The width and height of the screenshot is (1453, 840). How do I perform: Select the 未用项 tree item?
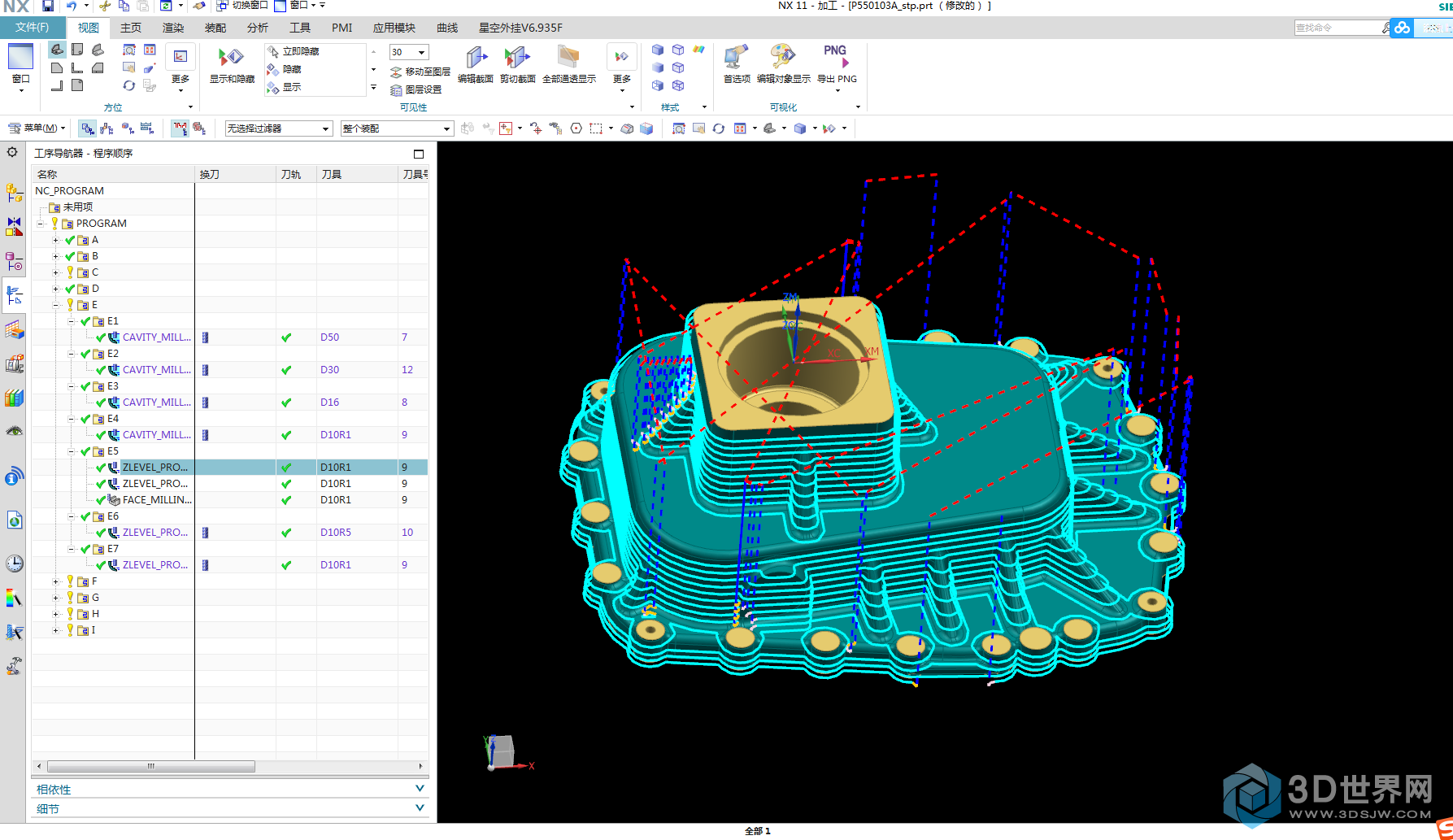[x=78, y=207]
